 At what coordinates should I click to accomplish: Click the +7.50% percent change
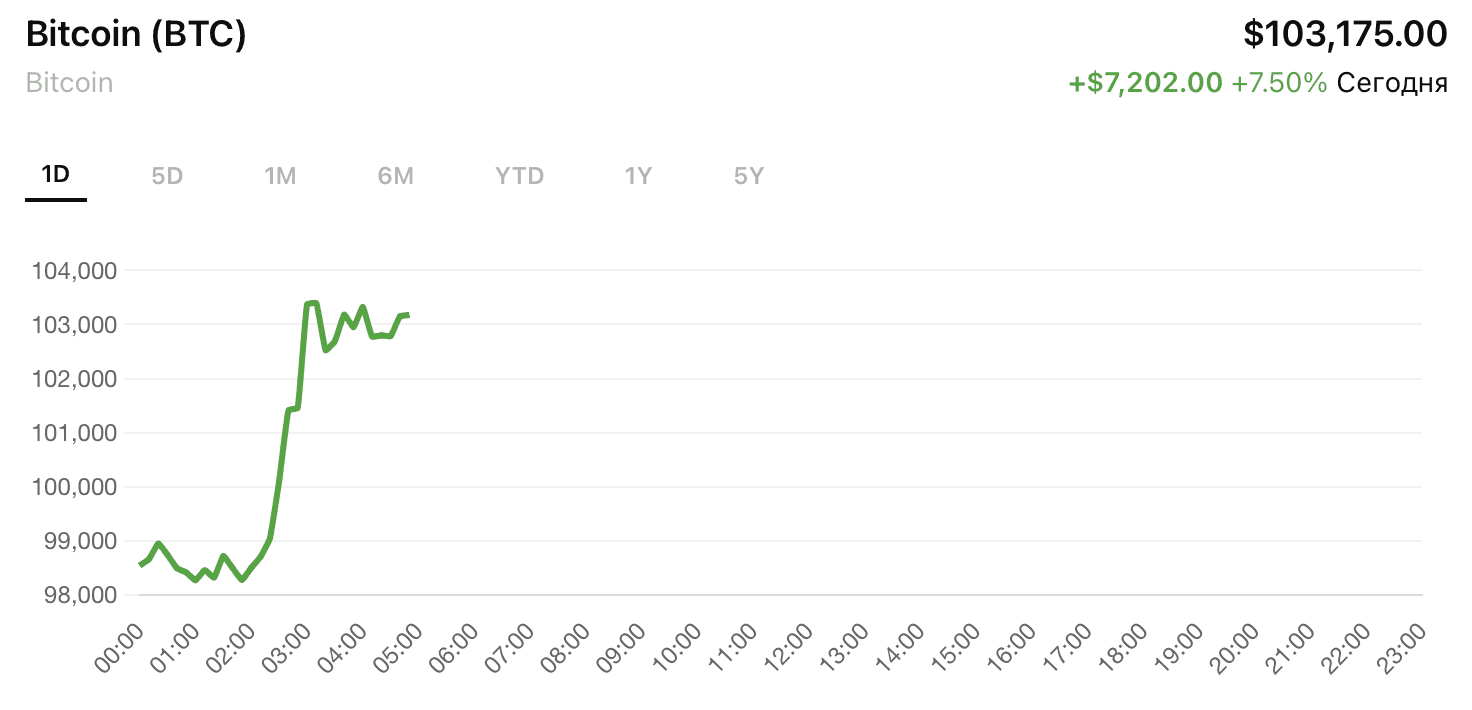coord(1279,83)
